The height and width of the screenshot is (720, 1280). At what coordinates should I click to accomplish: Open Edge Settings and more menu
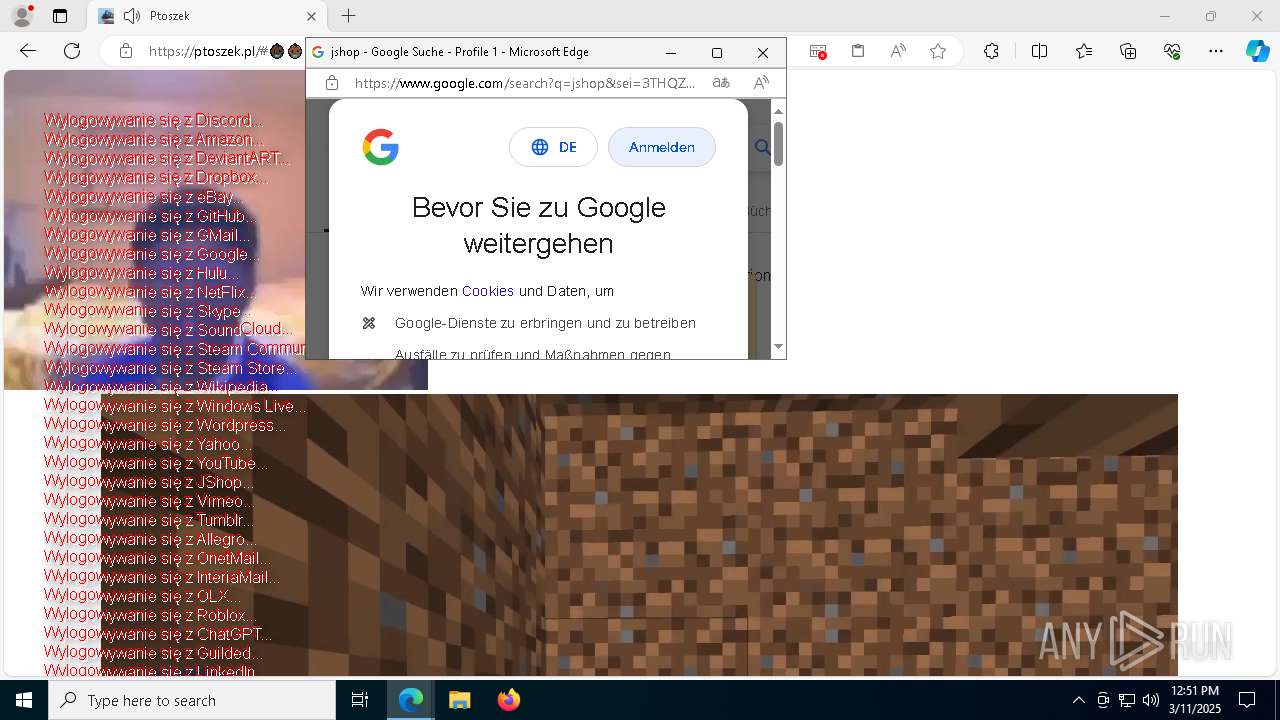[1216, 51]
